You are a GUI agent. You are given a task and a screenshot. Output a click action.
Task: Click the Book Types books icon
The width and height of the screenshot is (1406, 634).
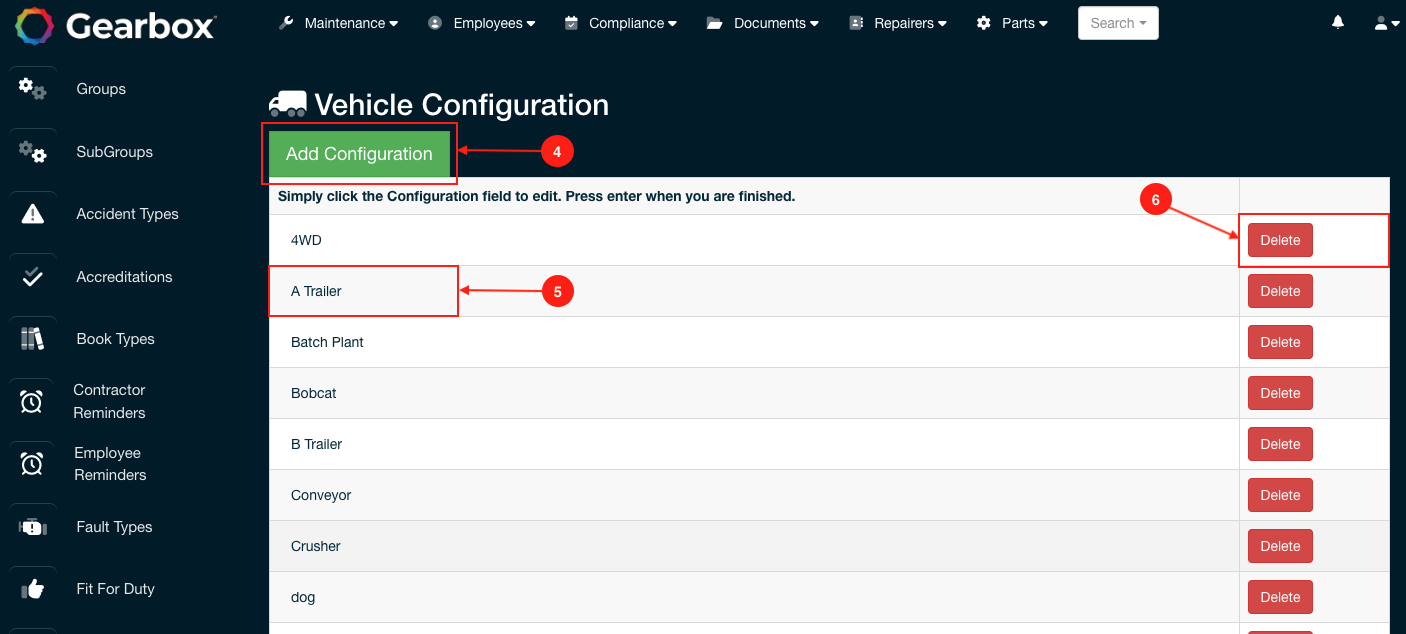click(x=33, y=339)
